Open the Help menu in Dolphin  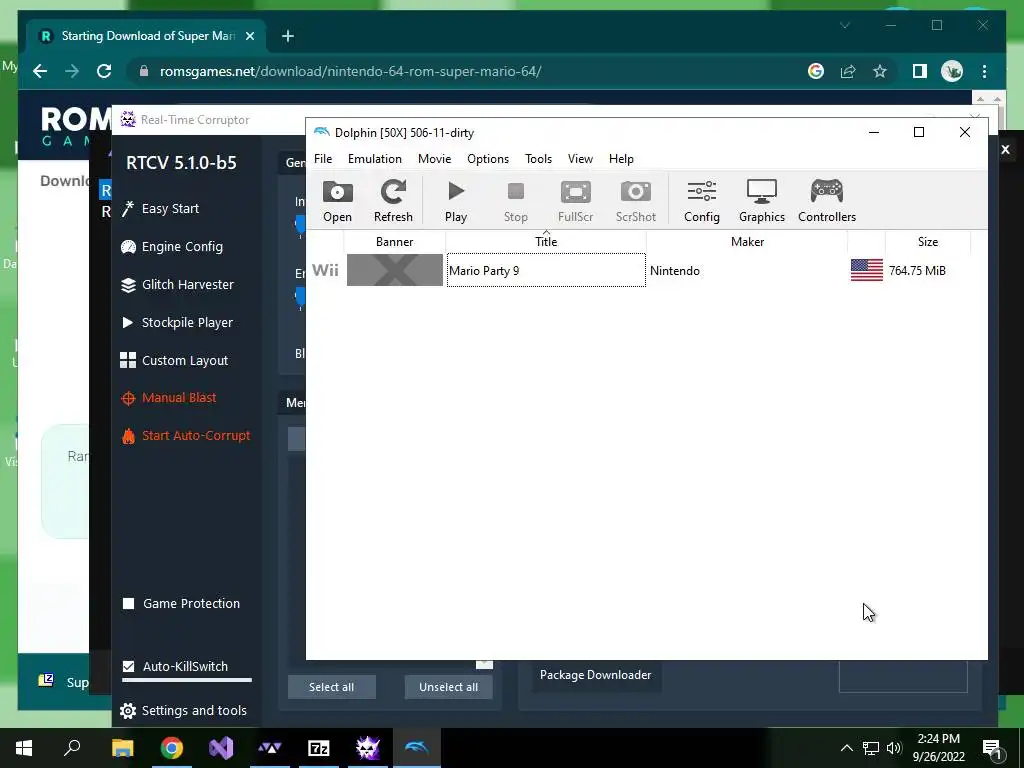tap(621, 159)
